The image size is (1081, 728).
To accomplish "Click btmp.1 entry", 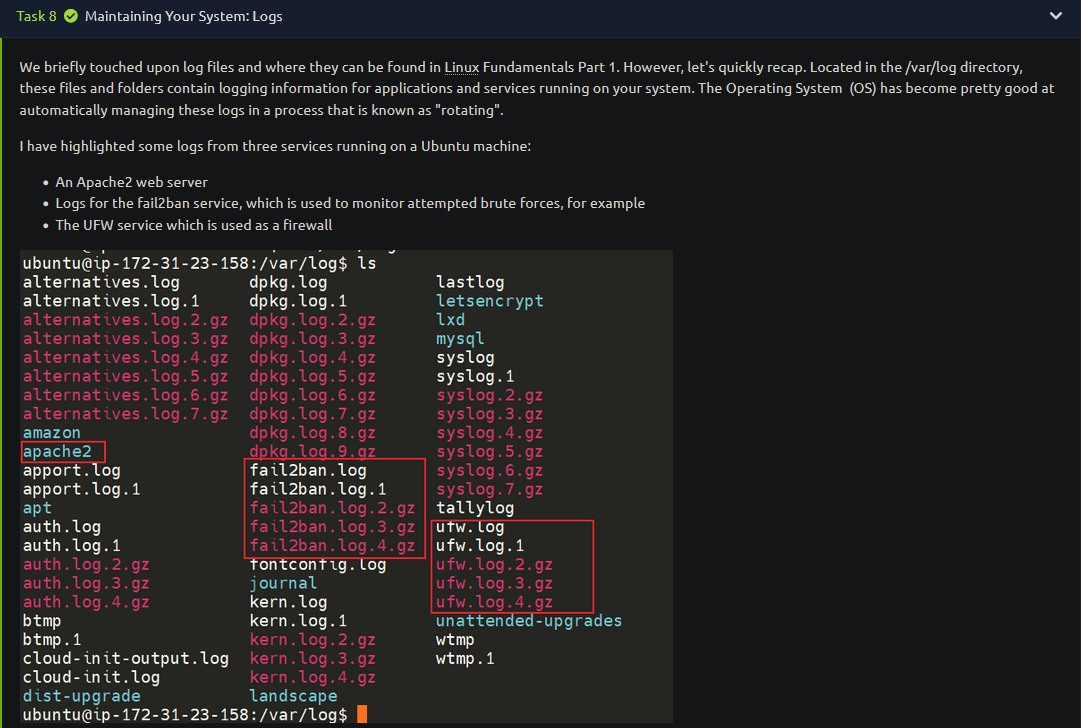I will click(x=52, y=640).
